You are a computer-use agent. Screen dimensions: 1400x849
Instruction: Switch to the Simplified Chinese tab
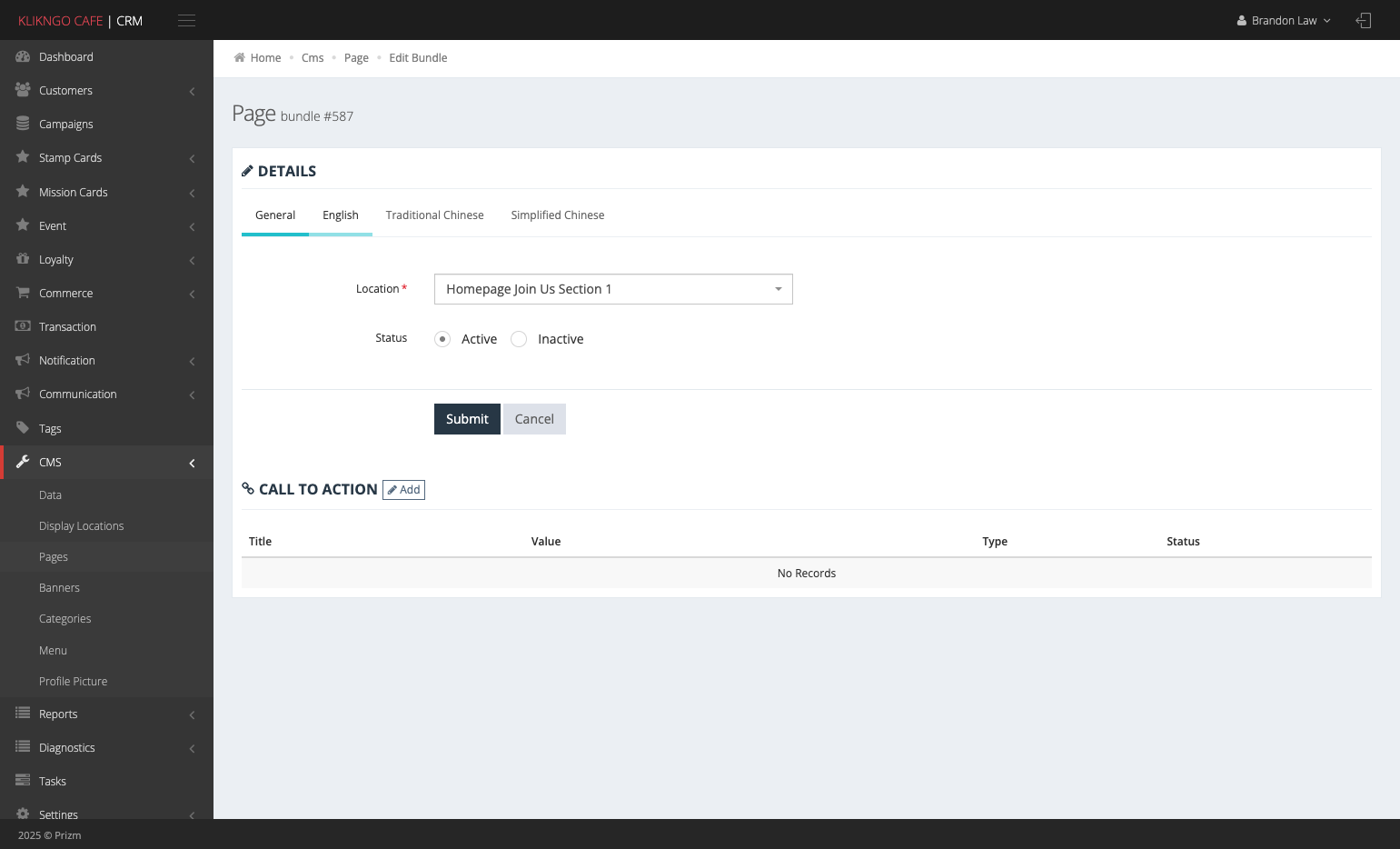(558, 215)
